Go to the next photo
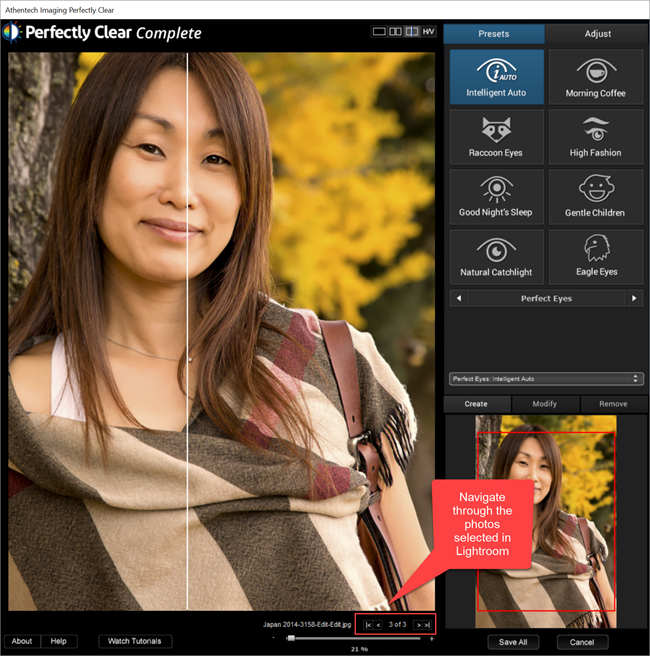The image size is (650, 656). point(418,625)
